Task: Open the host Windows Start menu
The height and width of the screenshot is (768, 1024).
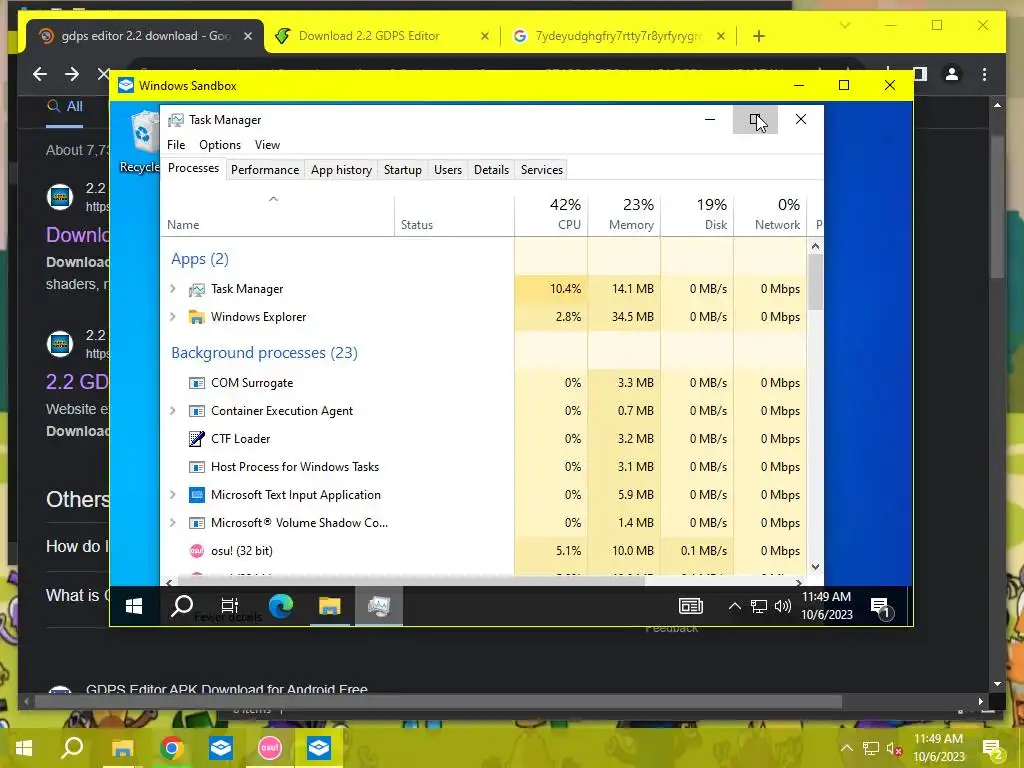Action: coord(24,748)
